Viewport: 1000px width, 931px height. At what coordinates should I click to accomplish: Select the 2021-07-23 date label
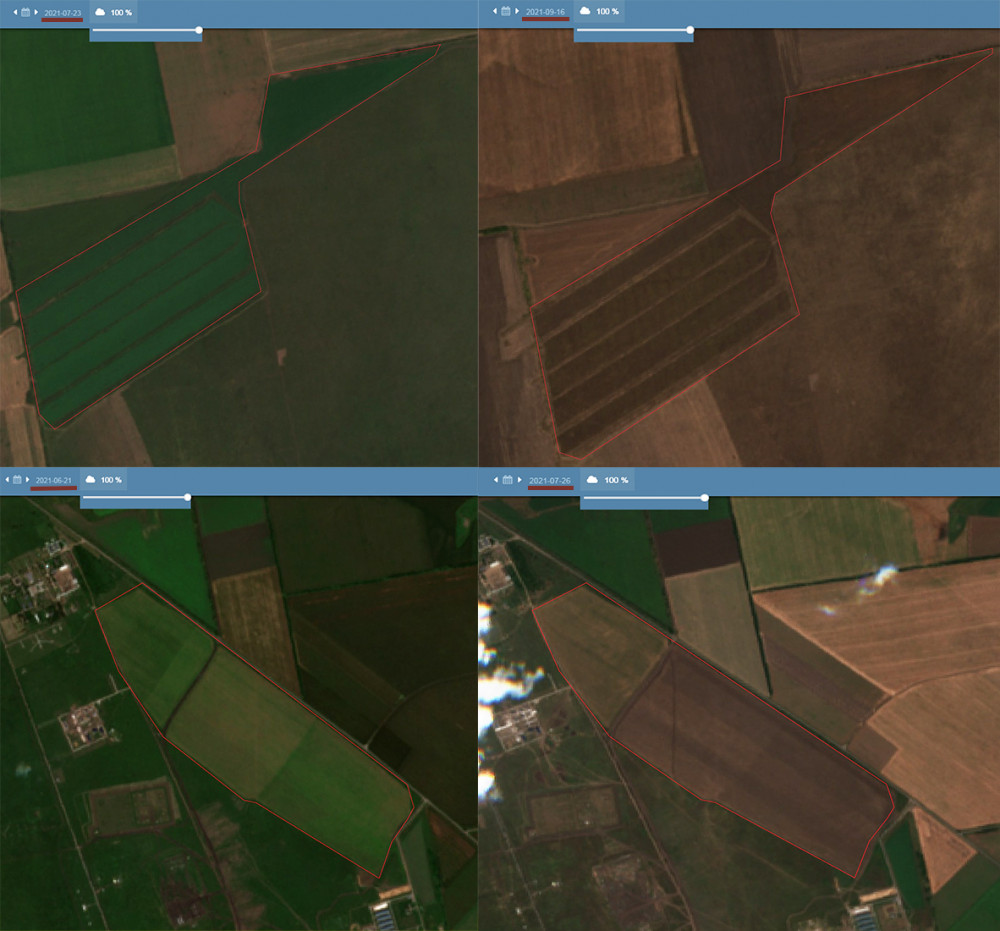click(x=63, y=12)
